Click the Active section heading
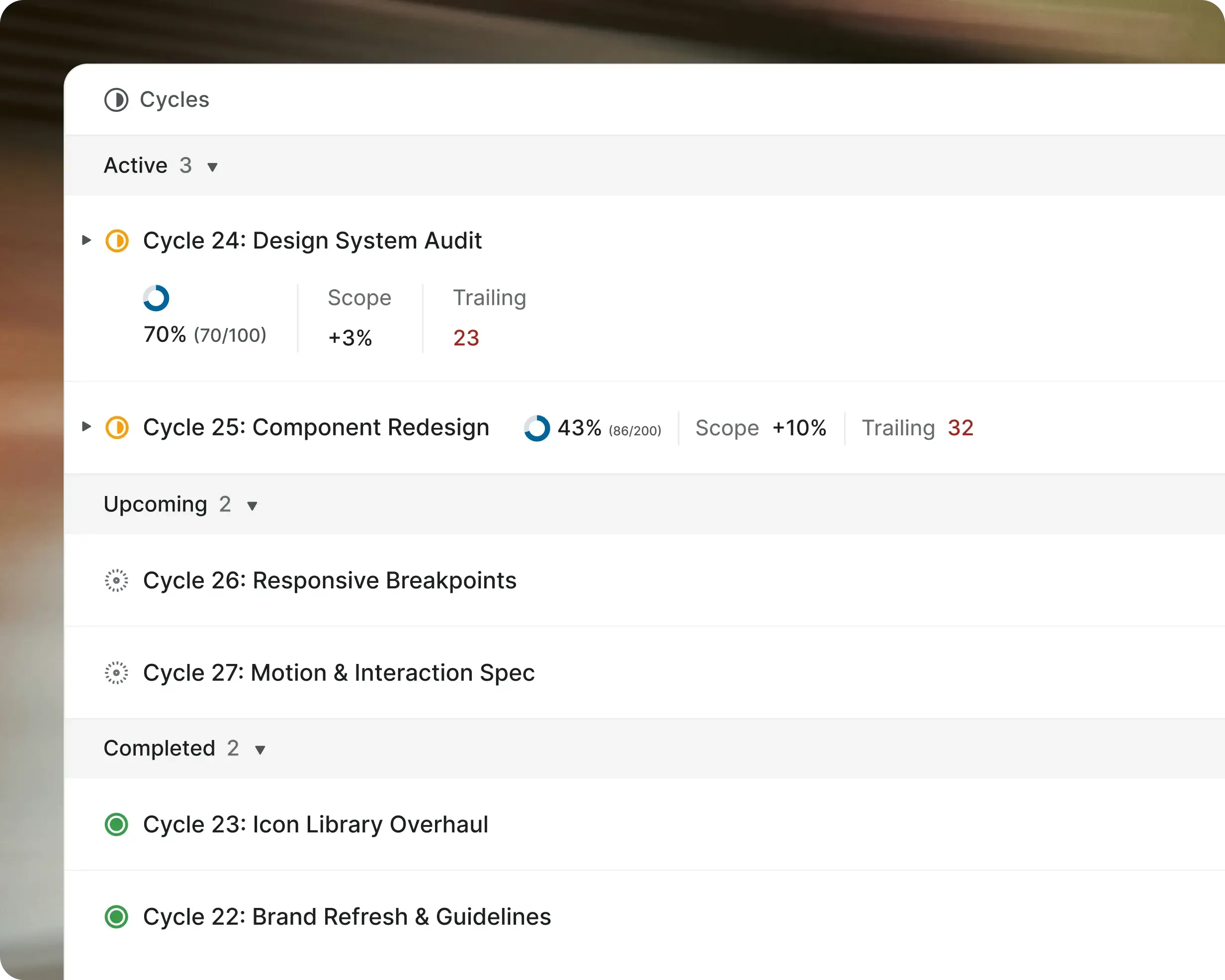The image size is (1225, 980). tap(136, 166)
